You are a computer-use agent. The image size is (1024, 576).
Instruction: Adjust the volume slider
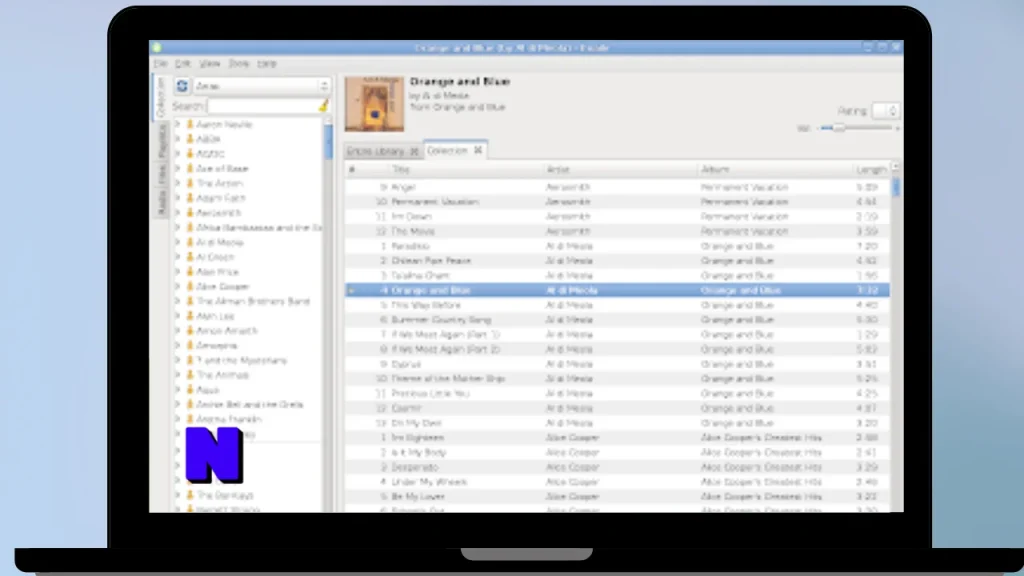click(x=857, y=128)
